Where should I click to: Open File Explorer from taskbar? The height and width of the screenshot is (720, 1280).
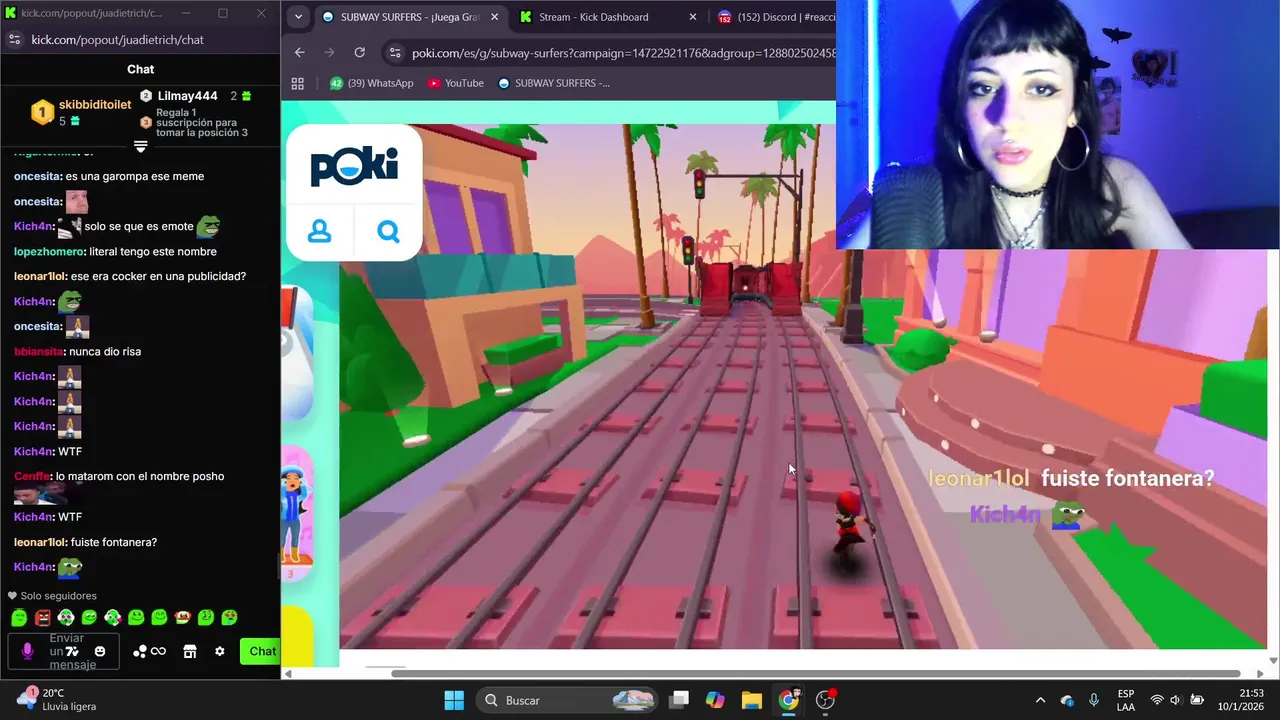pyautogui.click(x=752, y=700)
